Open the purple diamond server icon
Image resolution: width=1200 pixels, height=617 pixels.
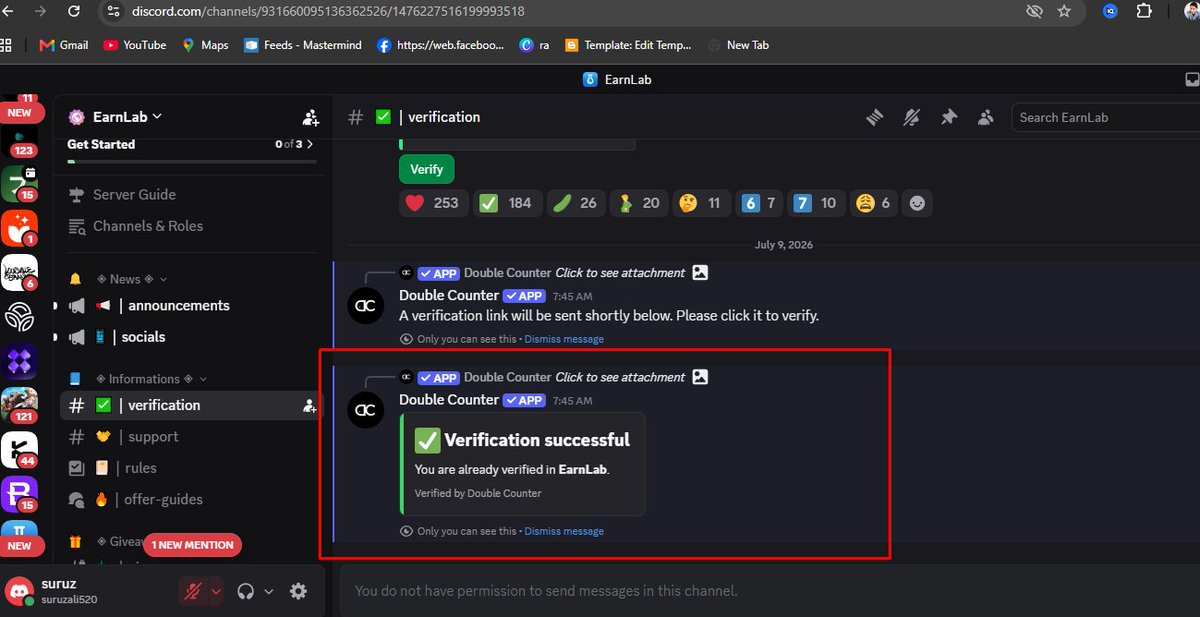coord(20,360)
